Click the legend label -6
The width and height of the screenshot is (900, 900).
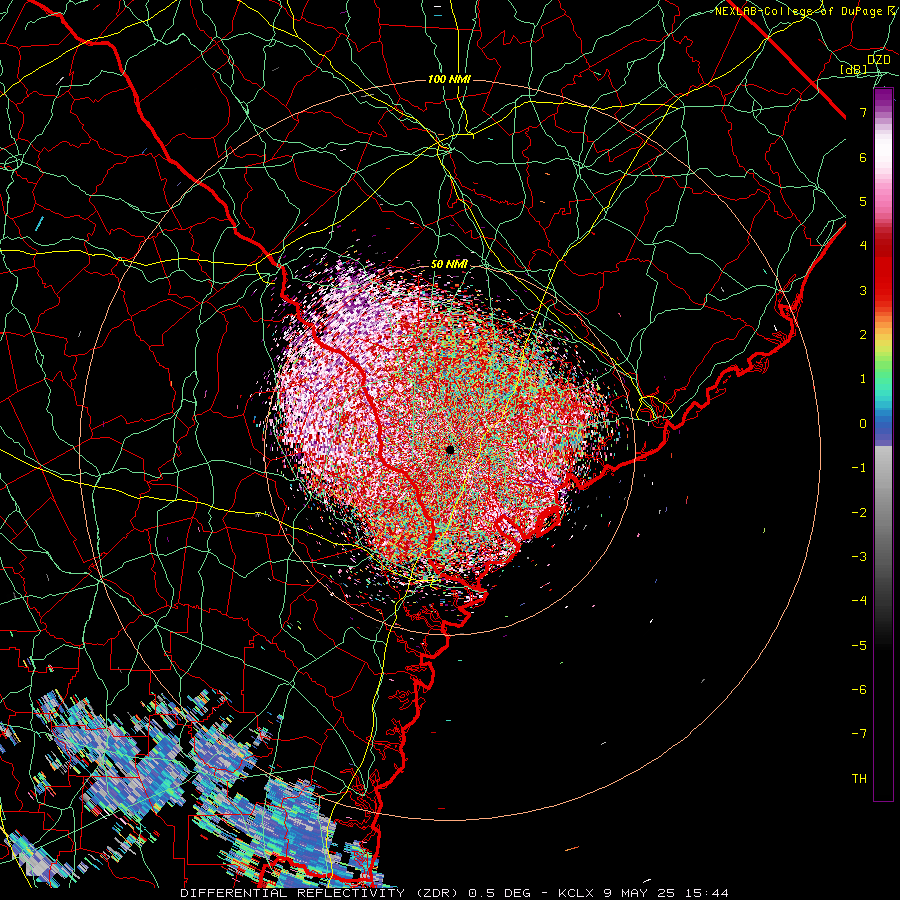click(859, 690)
